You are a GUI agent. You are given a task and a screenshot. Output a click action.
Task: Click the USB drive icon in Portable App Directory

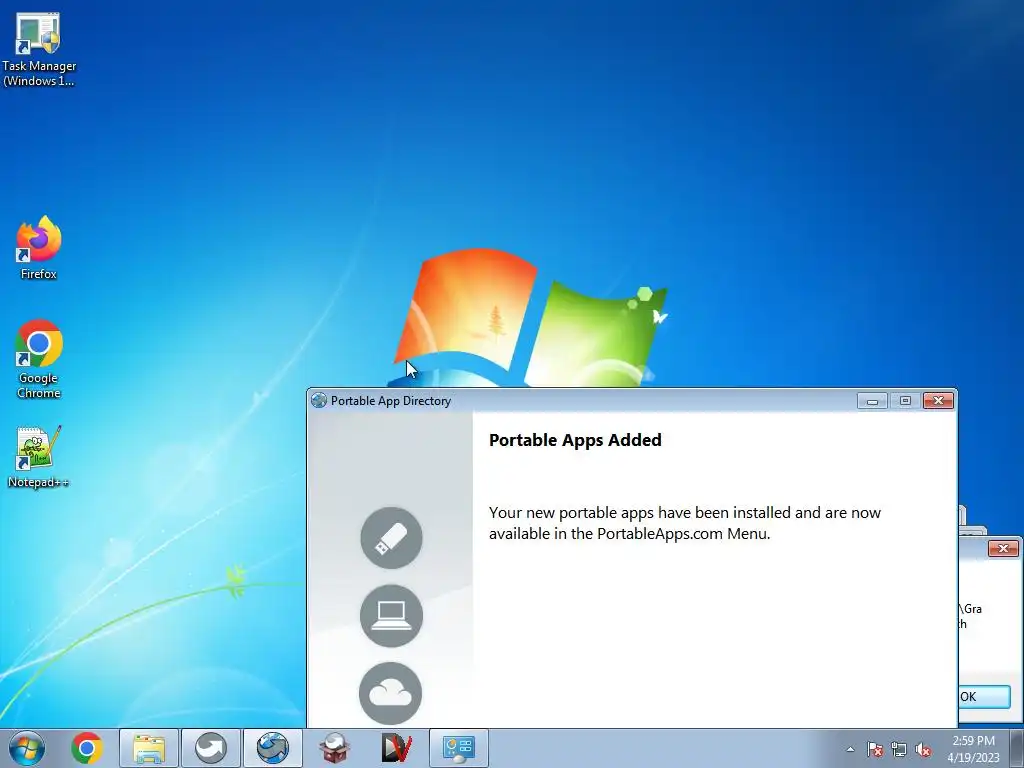(x=391, y=538)
